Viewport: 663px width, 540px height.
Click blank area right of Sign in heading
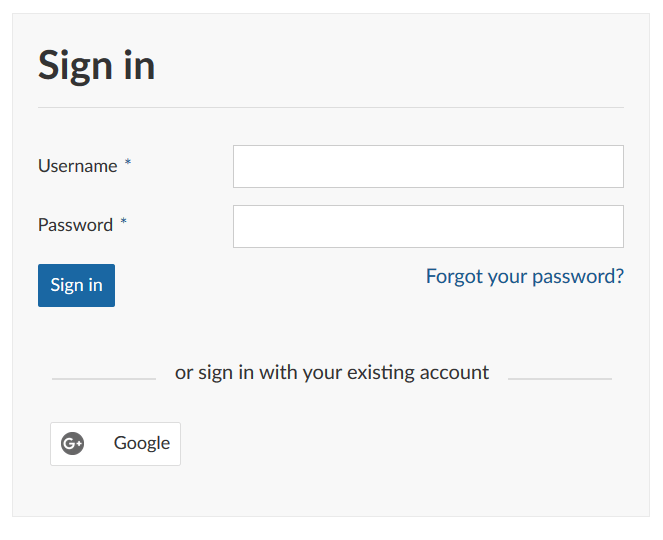[x=400, y=66]
